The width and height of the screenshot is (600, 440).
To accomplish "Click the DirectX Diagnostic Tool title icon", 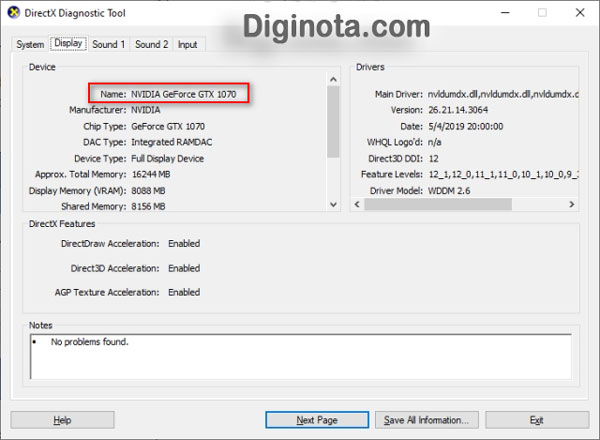I will pyautogui.click(x=13, y=13).
